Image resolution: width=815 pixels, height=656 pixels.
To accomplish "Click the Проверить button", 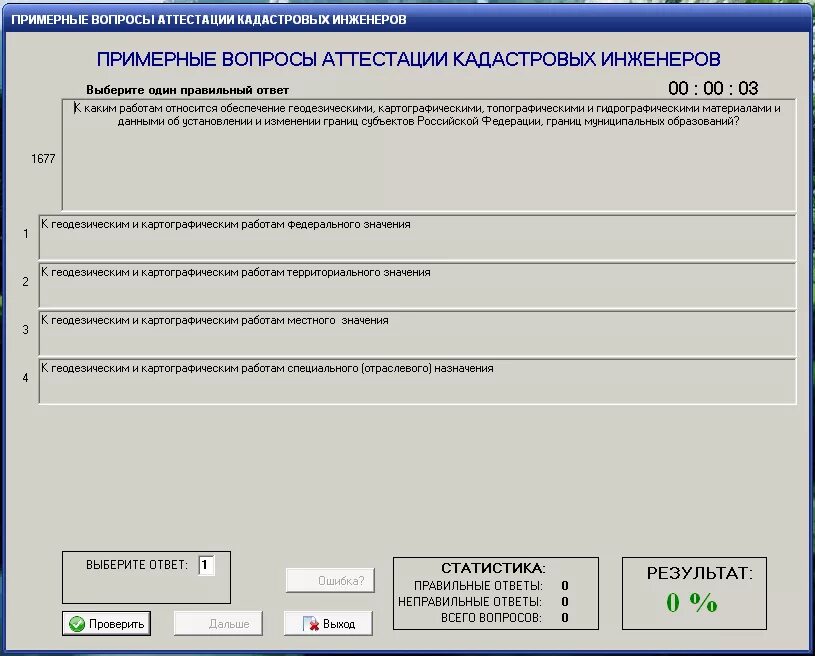I will [x=106, y=623].
